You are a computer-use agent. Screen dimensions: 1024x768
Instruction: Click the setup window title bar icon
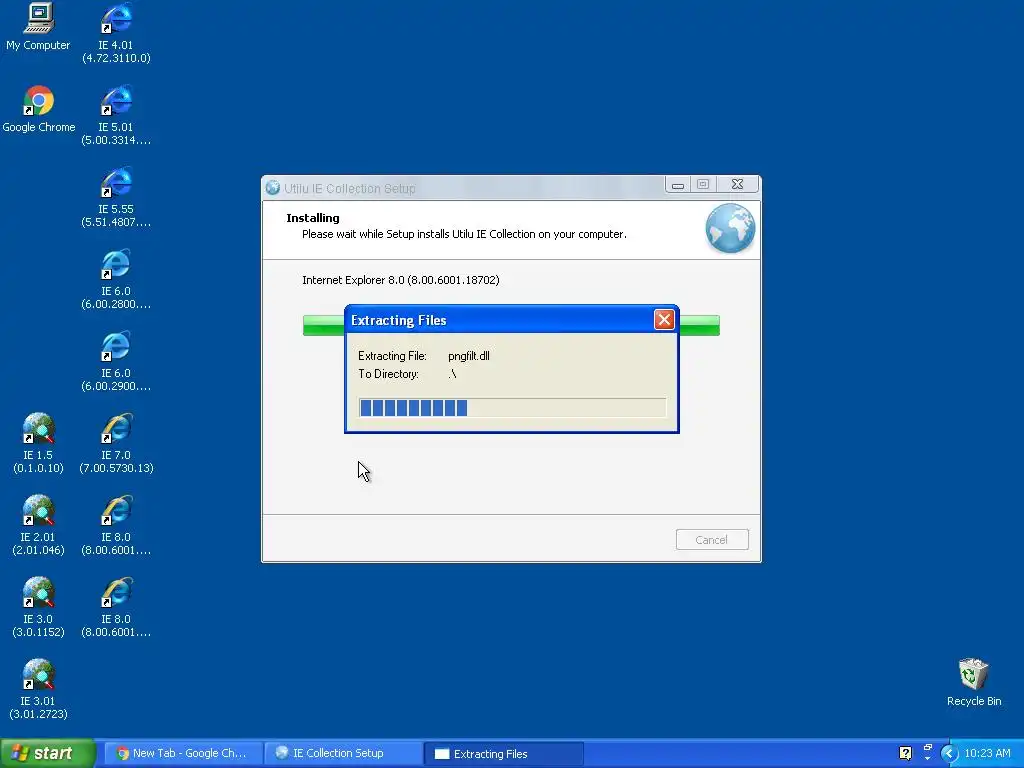273,188
